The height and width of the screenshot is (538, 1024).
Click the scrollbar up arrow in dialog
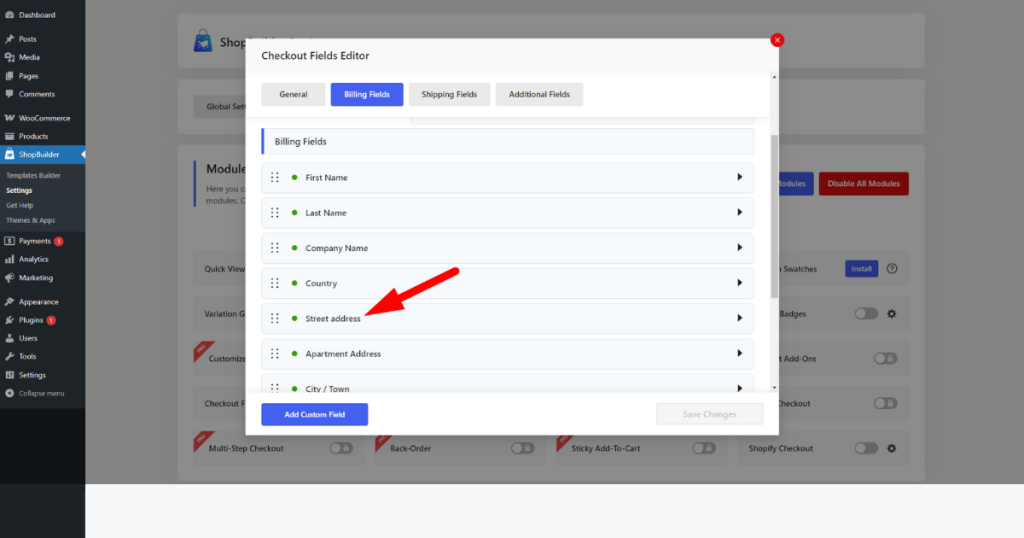[775, 77]
